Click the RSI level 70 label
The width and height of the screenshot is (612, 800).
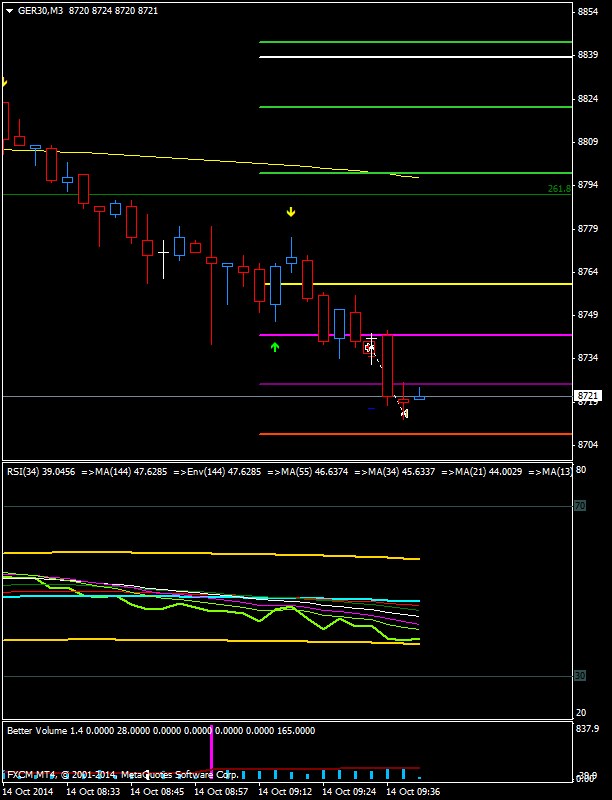point(579,507)
